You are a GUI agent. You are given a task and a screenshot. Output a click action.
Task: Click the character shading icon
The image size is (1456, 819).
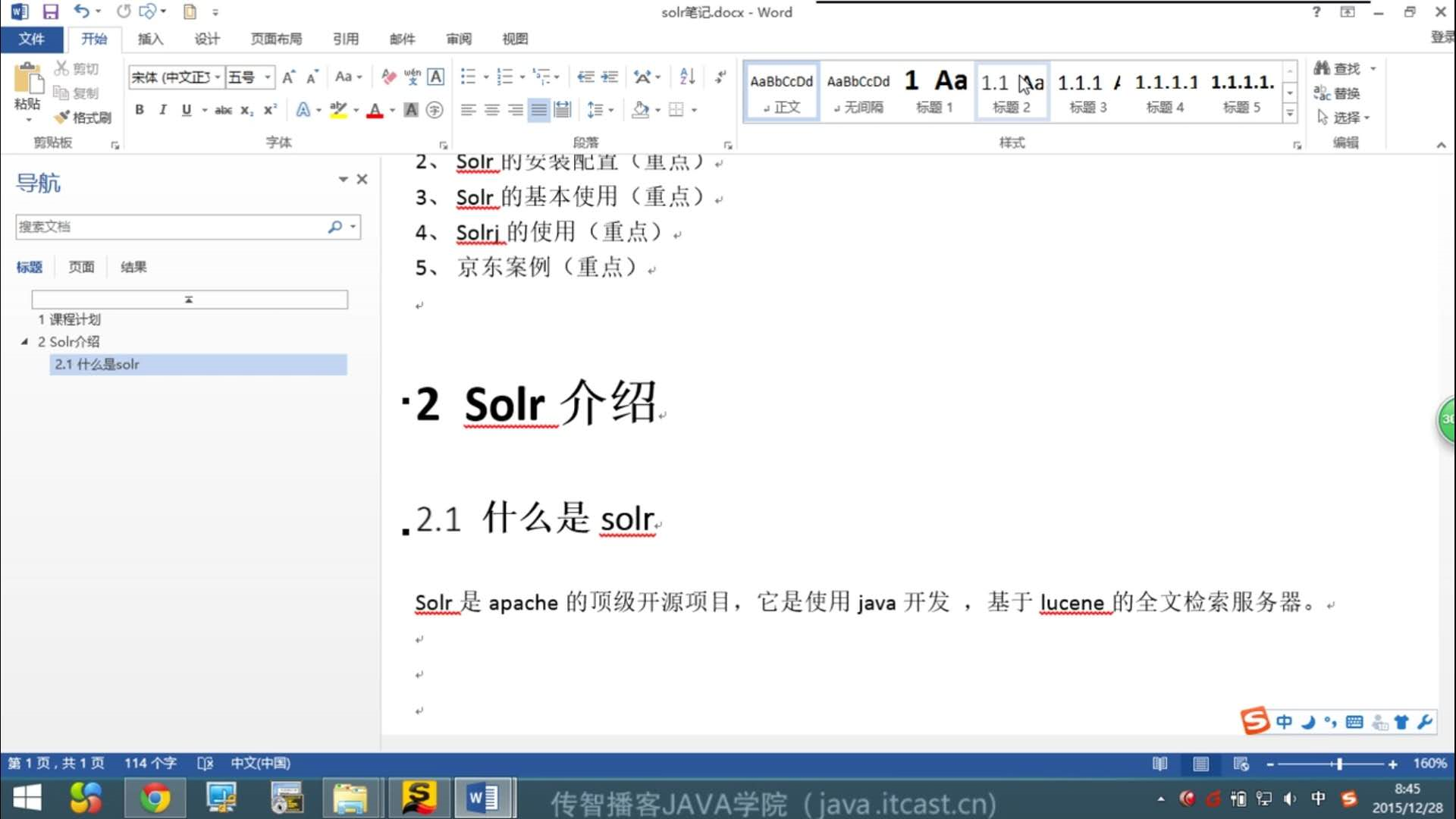coord(411,110)
